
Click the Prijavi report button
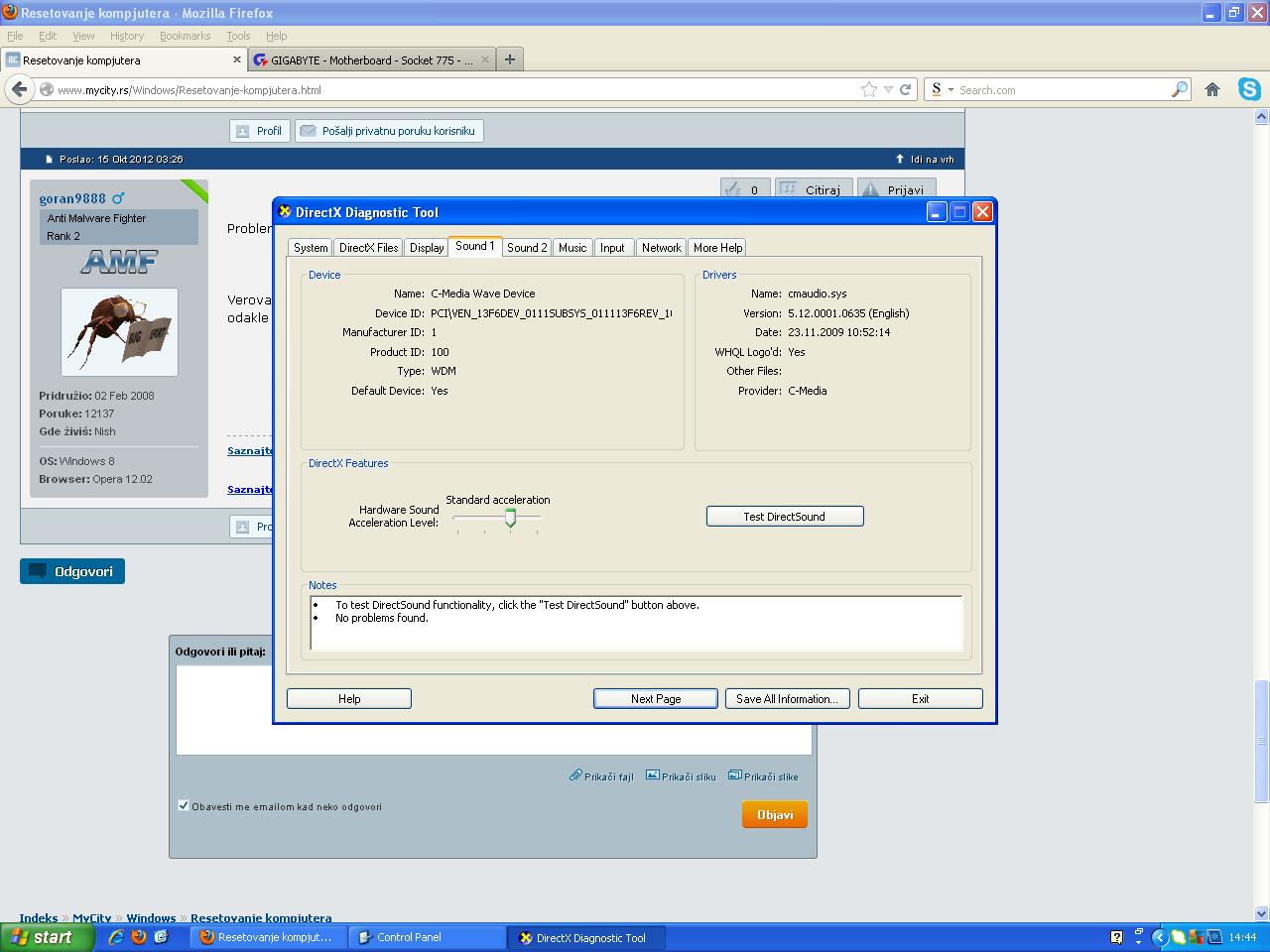tap(897, 189)
